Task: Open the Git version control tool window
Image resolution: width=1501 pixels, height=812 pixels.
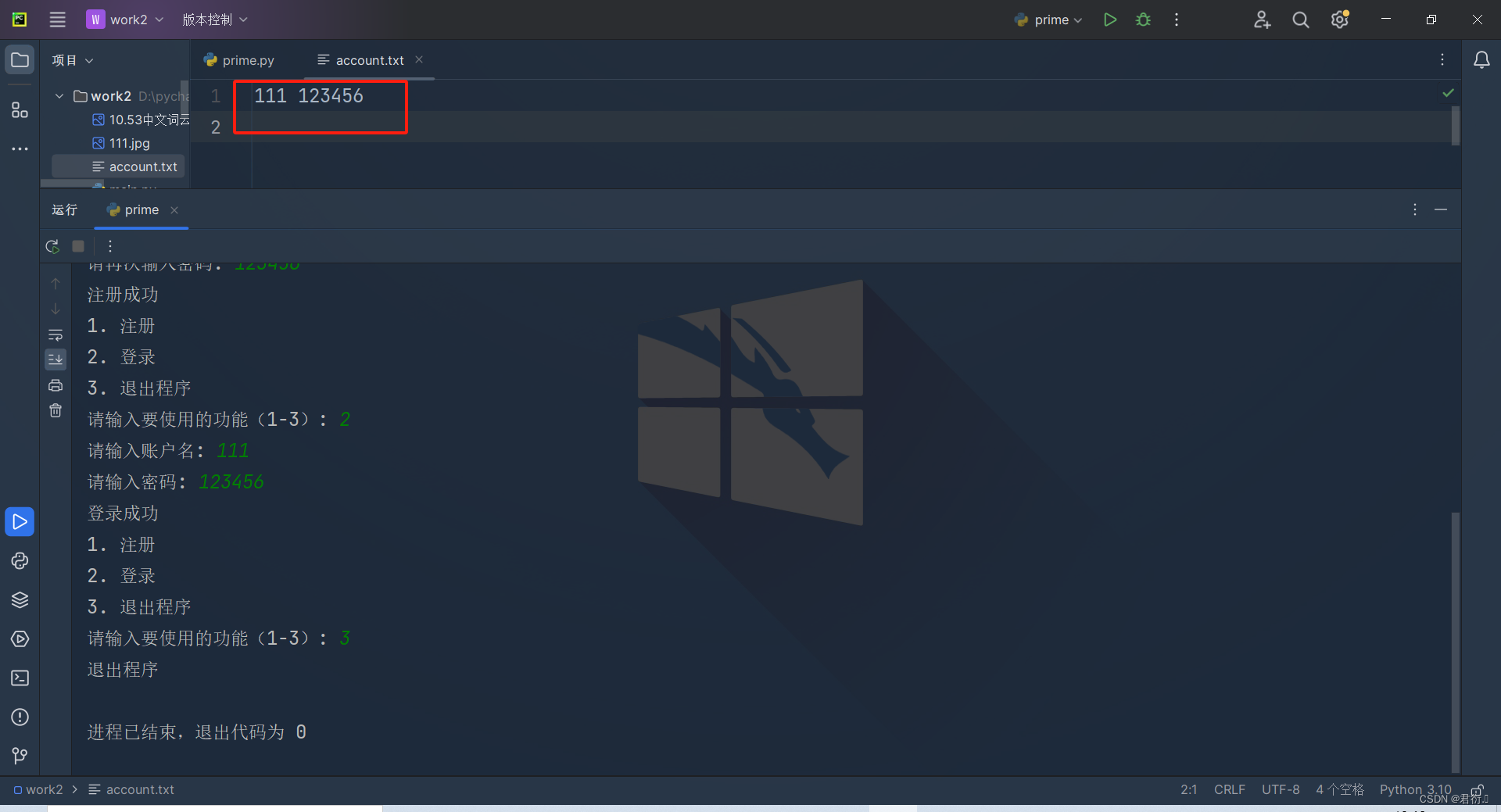Action: (x=20, y=756)
